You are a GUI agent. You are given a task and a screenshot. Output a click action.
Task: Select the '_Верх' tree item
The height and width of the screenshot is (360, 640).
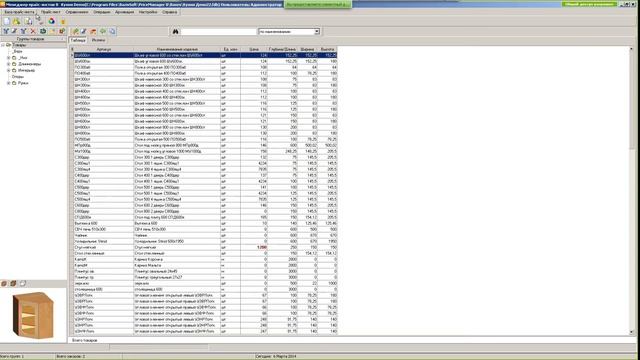coord(17,51)
